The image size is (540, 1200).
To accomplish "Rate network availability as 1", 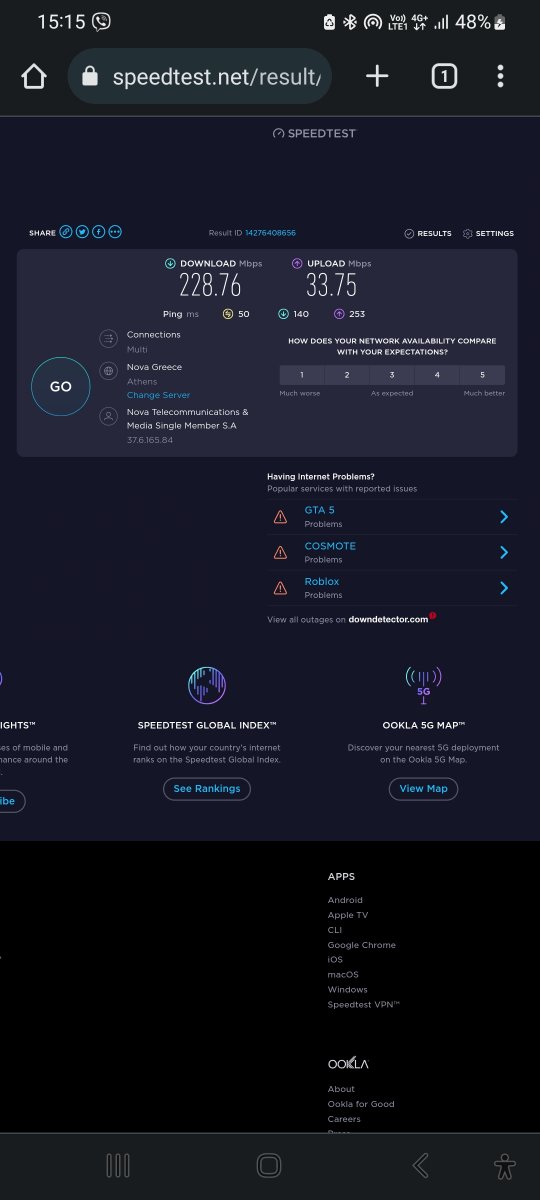I will point(302,375).
